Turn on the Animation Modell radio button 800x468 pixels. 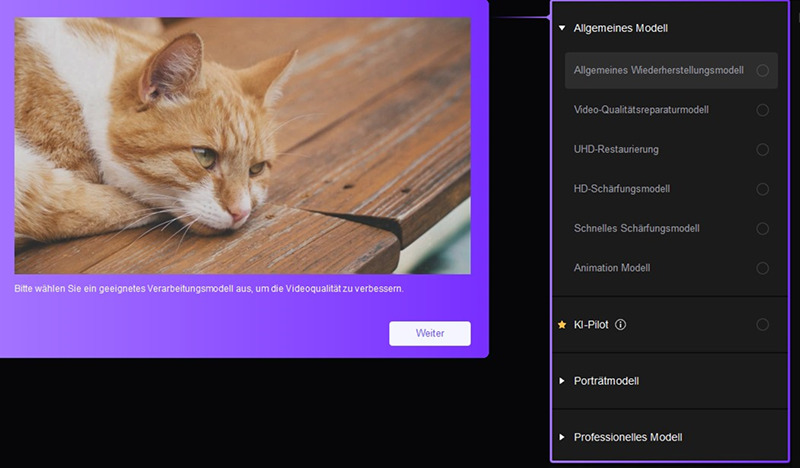(x=762, y=268)
